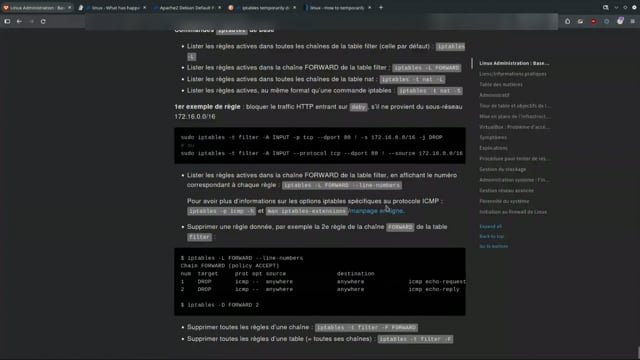Reload the page with refresh icon
640x360 pixels.
click(x=43, y=21)
